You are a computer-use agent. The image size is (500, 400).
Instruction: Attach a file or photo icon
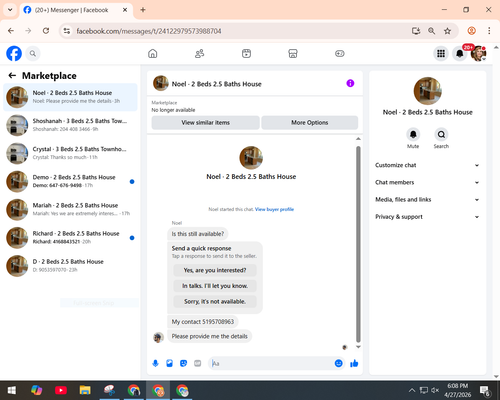[x=170, y=363]
